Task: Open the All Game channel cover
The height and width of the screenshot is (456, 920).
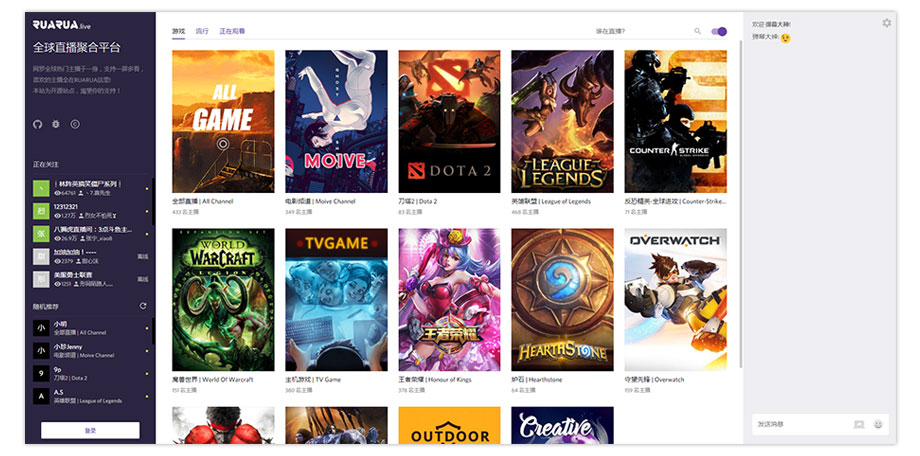Action: click(223, 121)
